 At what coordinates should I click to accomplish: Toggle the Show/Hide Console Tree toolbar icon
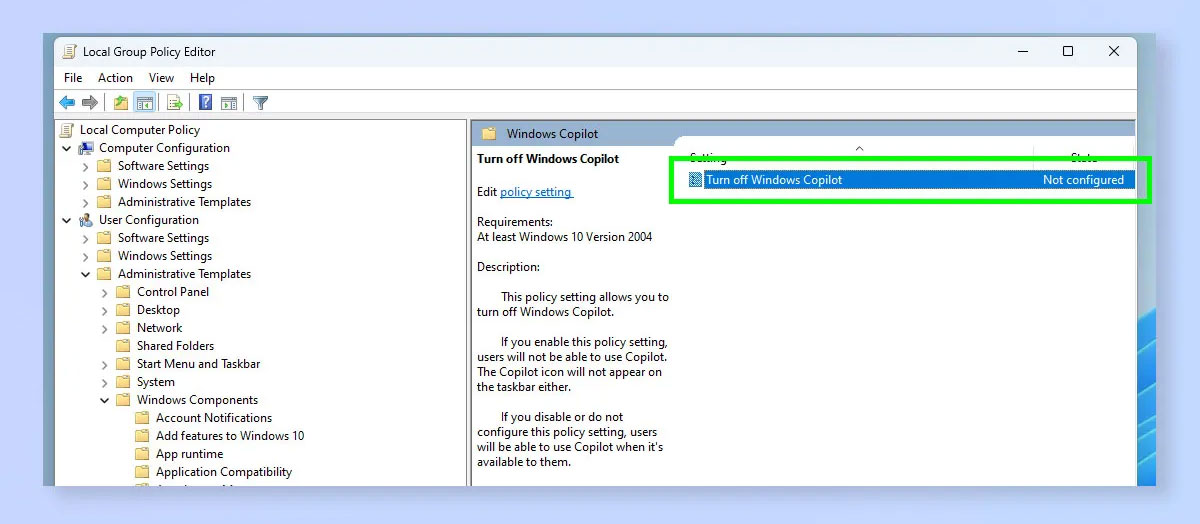(144, 102)
